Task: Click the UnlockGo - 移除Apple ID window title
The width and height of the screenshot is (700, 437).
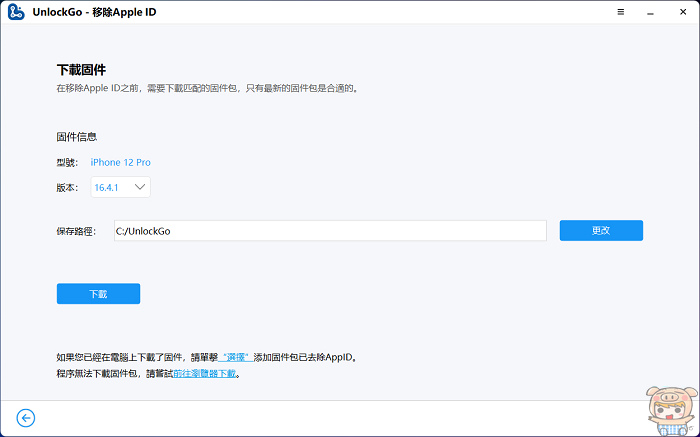Action: pyautogui.click(x=95, y=12)
